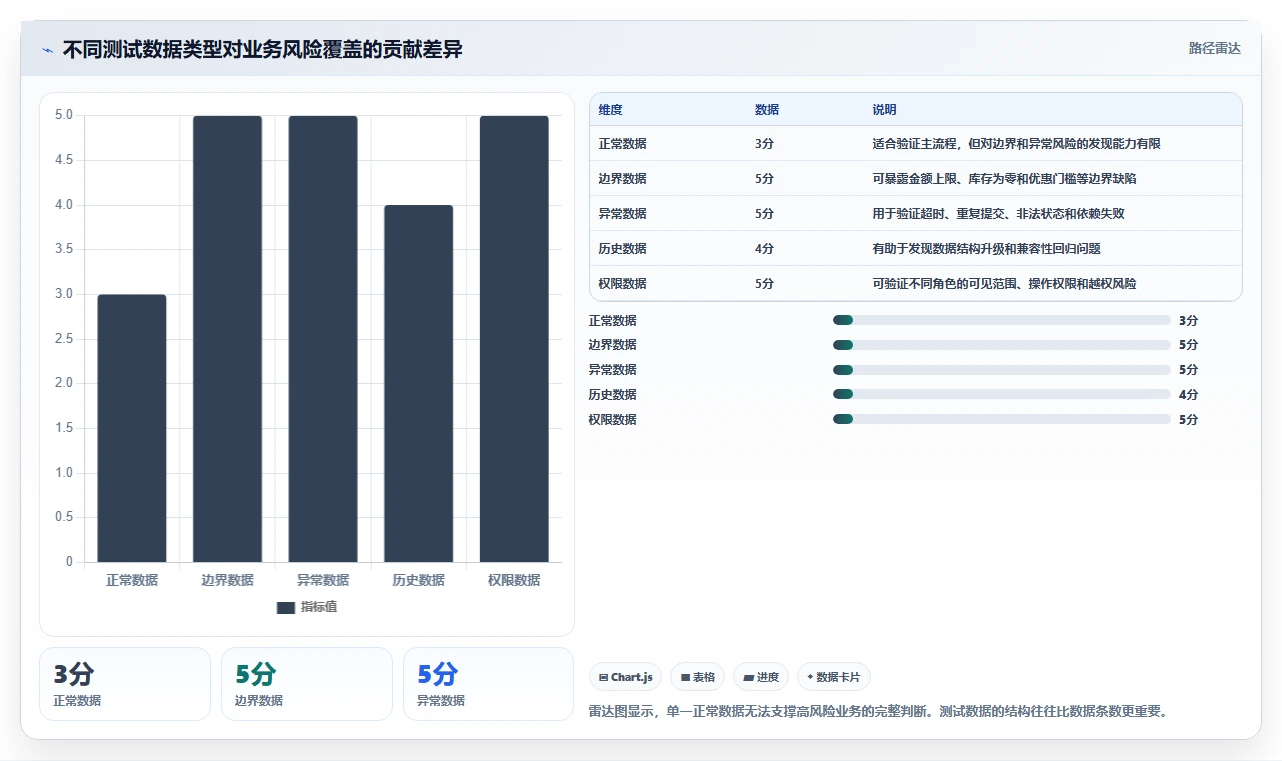
Task: Click the 历史数据 bar in the chart
Action: point(418,384)
